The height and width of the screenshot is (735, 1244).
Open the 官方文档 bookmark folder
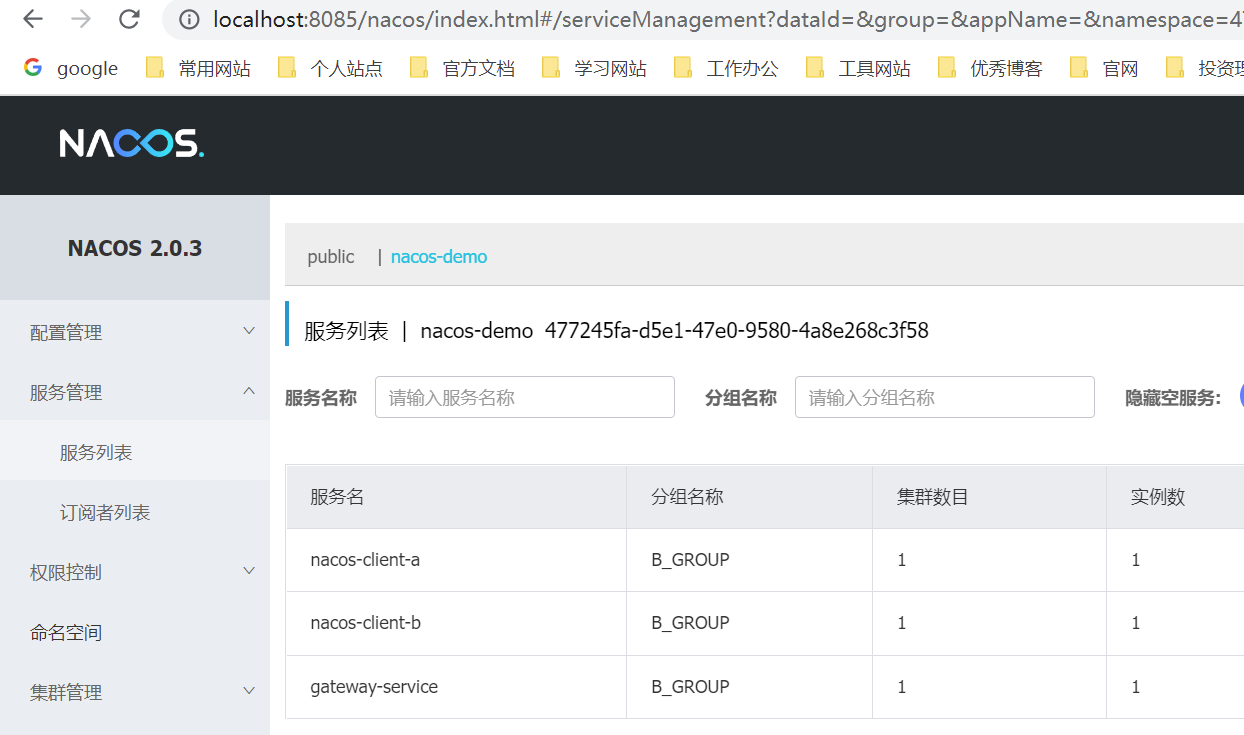(462, 68)
